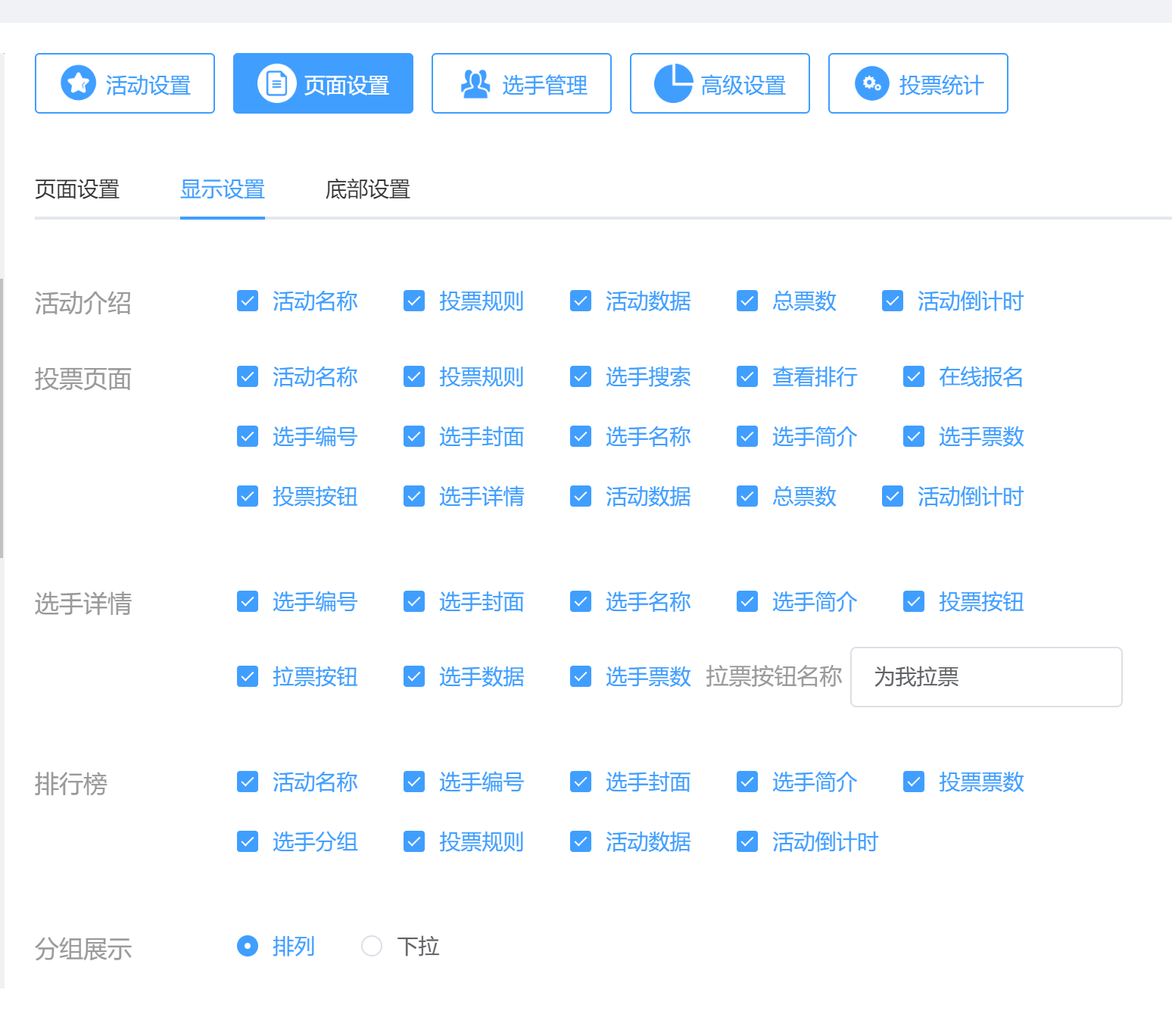Screen dimensions: 1172x1036
Task: Switch to the 显示设置 sub-tab
Action: [223, 189]
